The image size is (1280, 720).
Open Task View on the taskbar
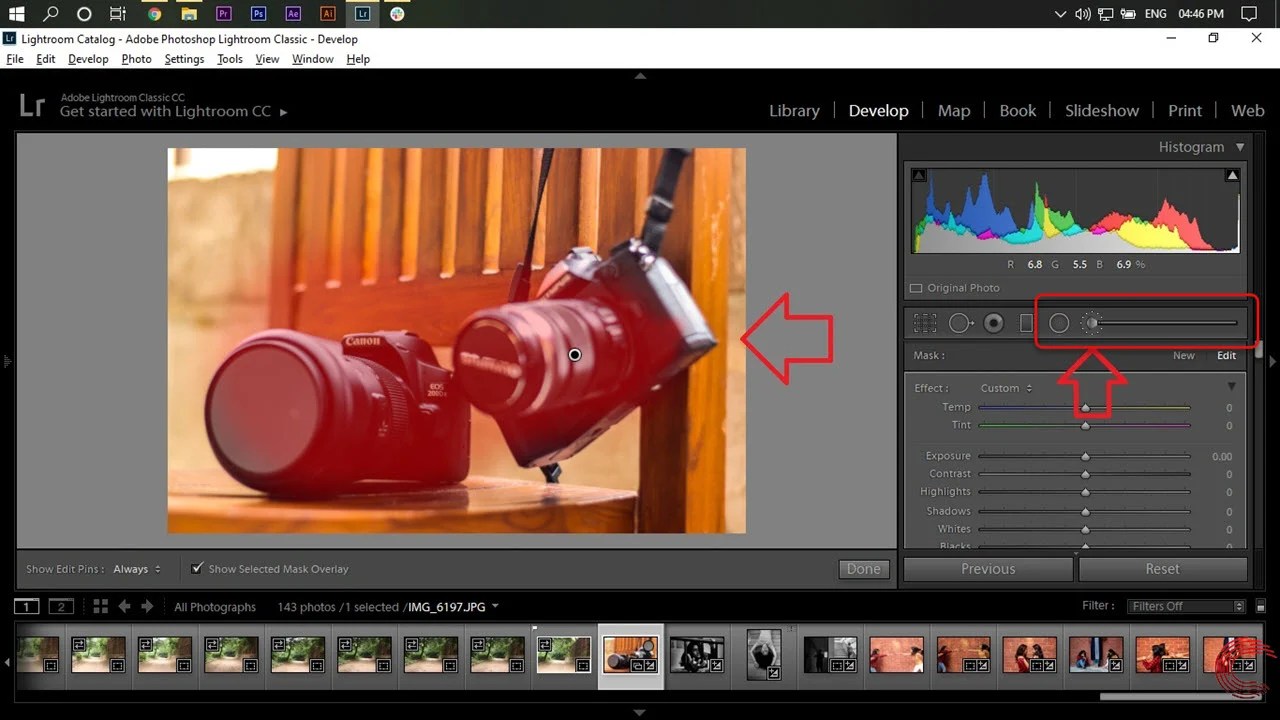(118, 14)
